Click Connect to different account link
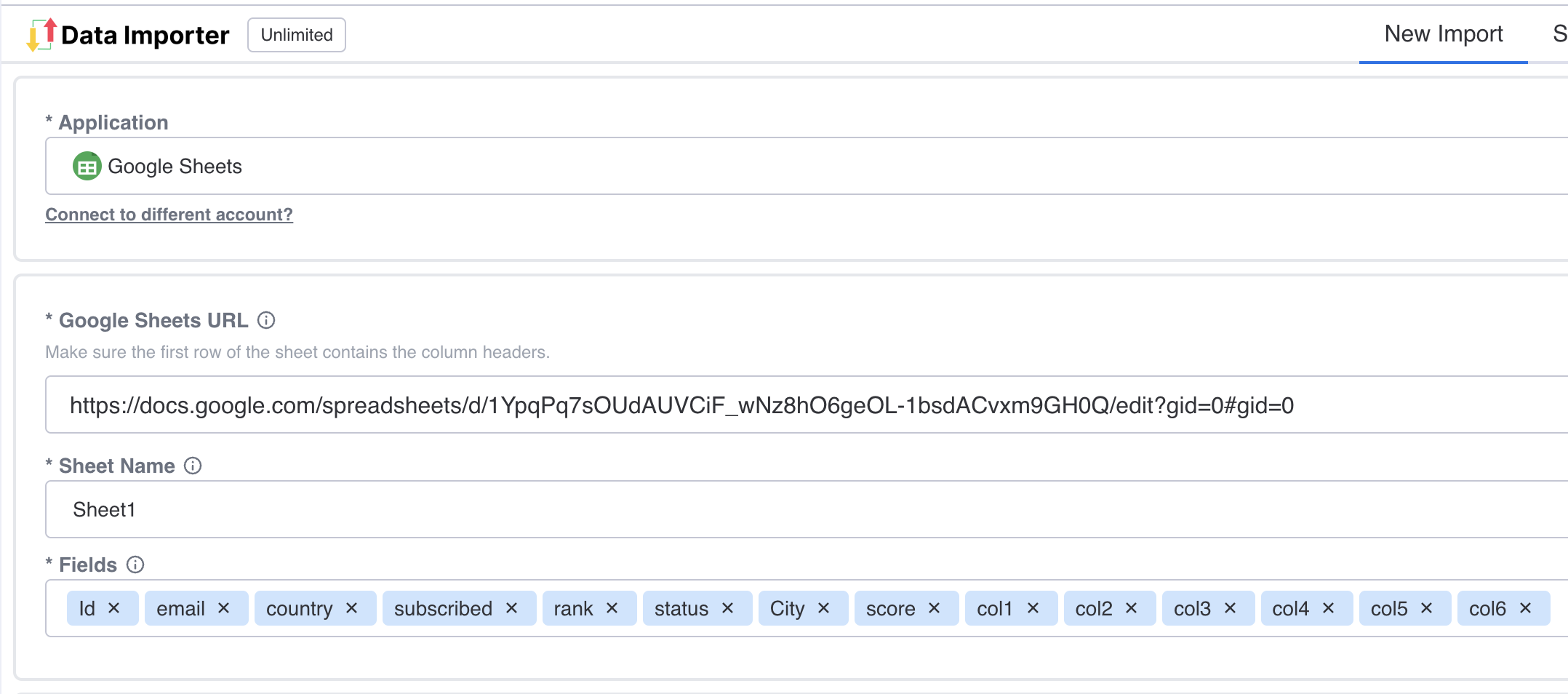 [x=169, y=215]
